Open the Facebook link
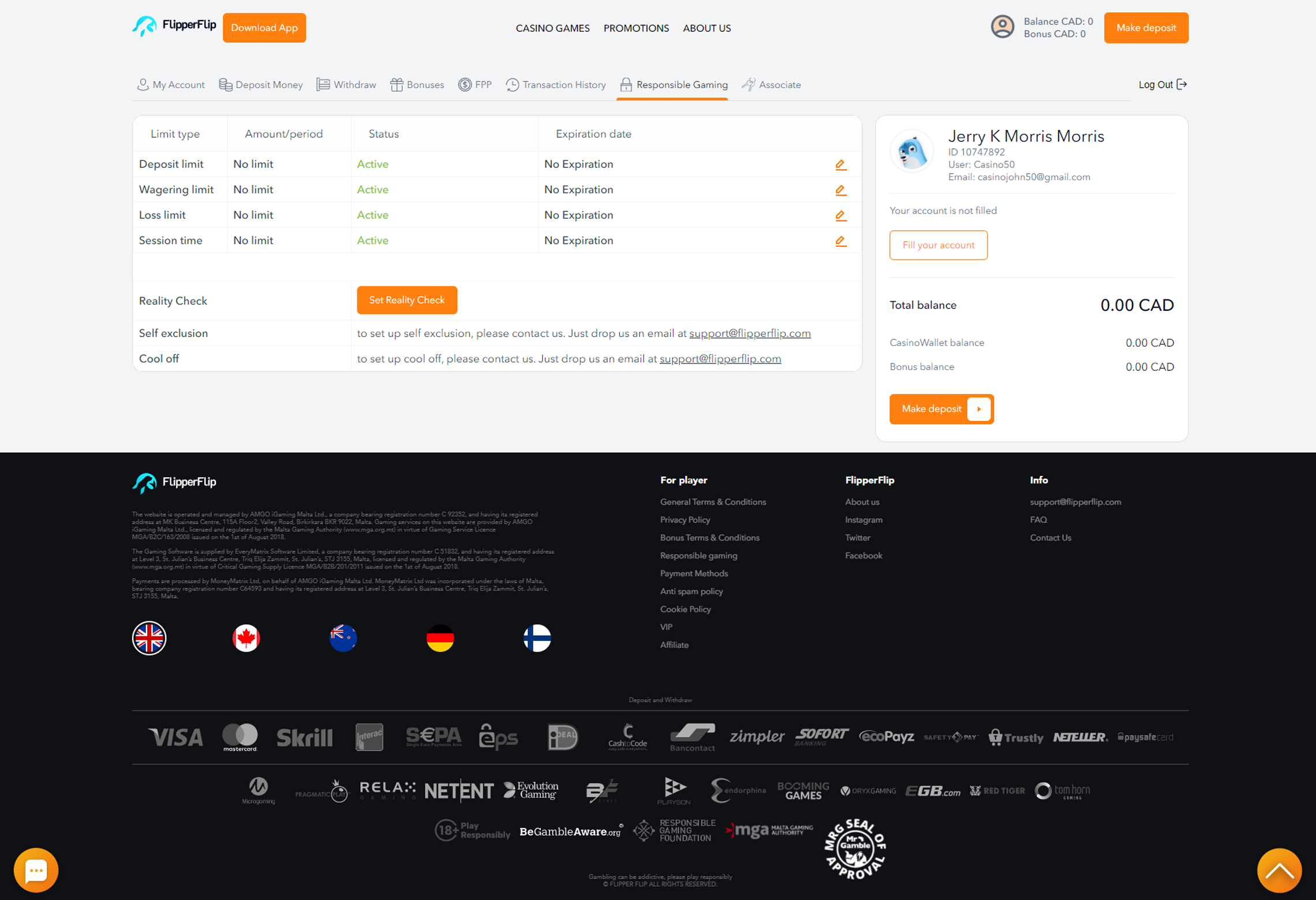The image size is (1316, 900). [863, 556]
